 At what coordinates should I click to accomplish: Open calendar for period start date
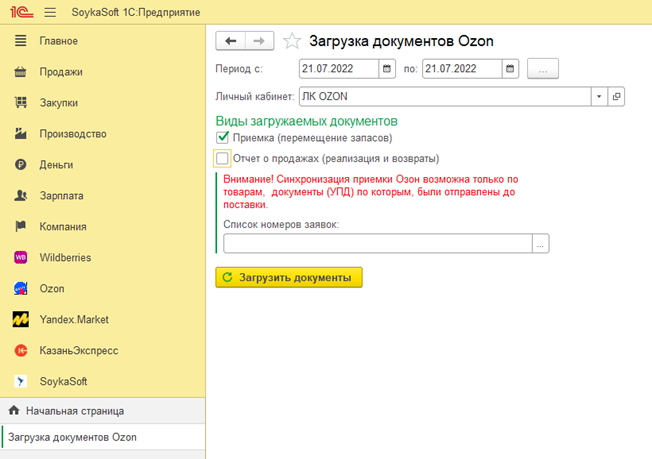[x=387, y=69]
